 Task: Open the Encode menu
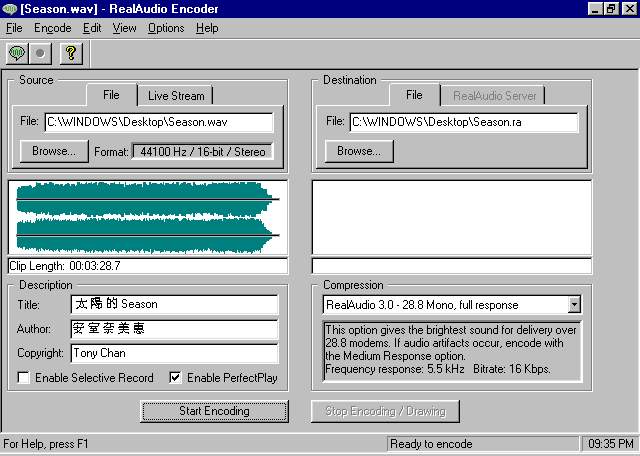pyautogui.click(x=53, y=28)
